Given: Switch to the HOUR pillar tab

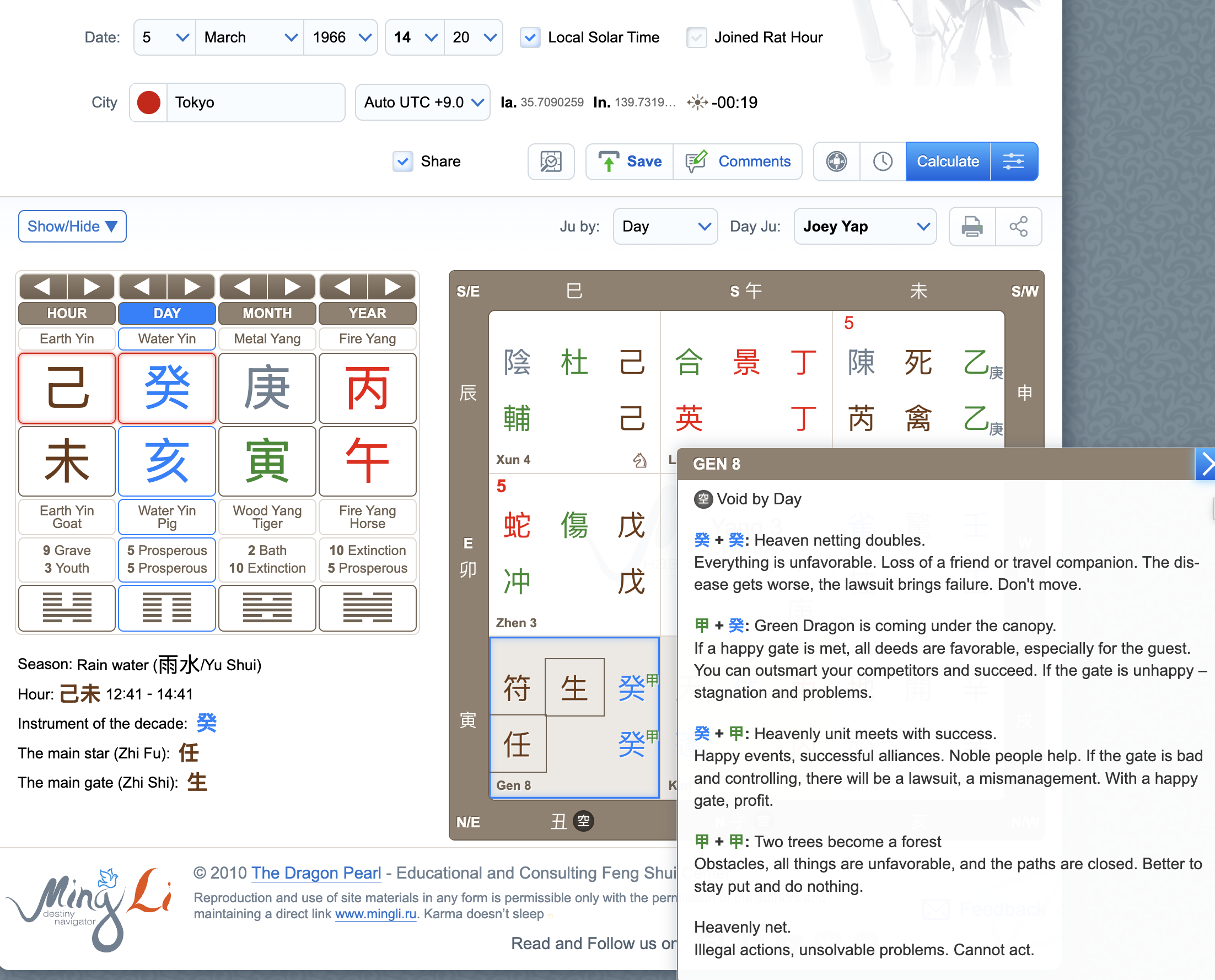Looking at the screenshot, I should (x=66, y=313).
